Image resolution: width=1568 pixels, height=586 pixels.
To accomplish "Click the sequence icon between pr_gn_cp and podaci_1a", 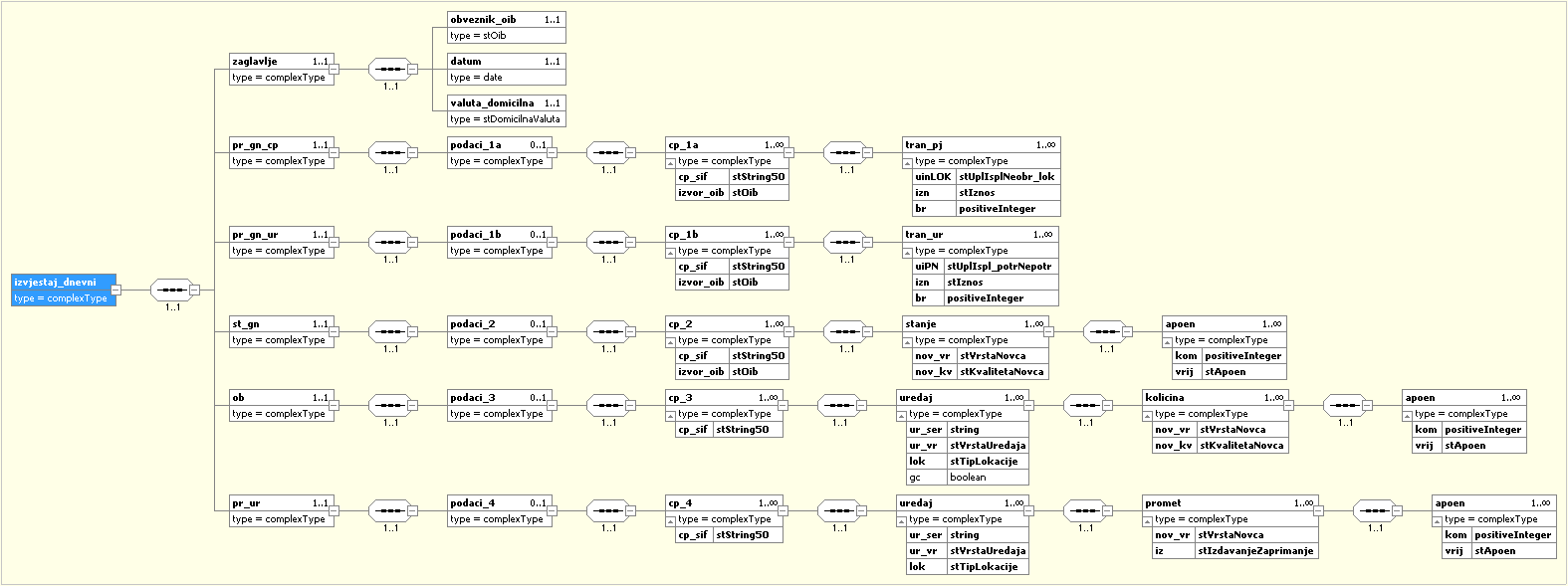I will point(390,153).
